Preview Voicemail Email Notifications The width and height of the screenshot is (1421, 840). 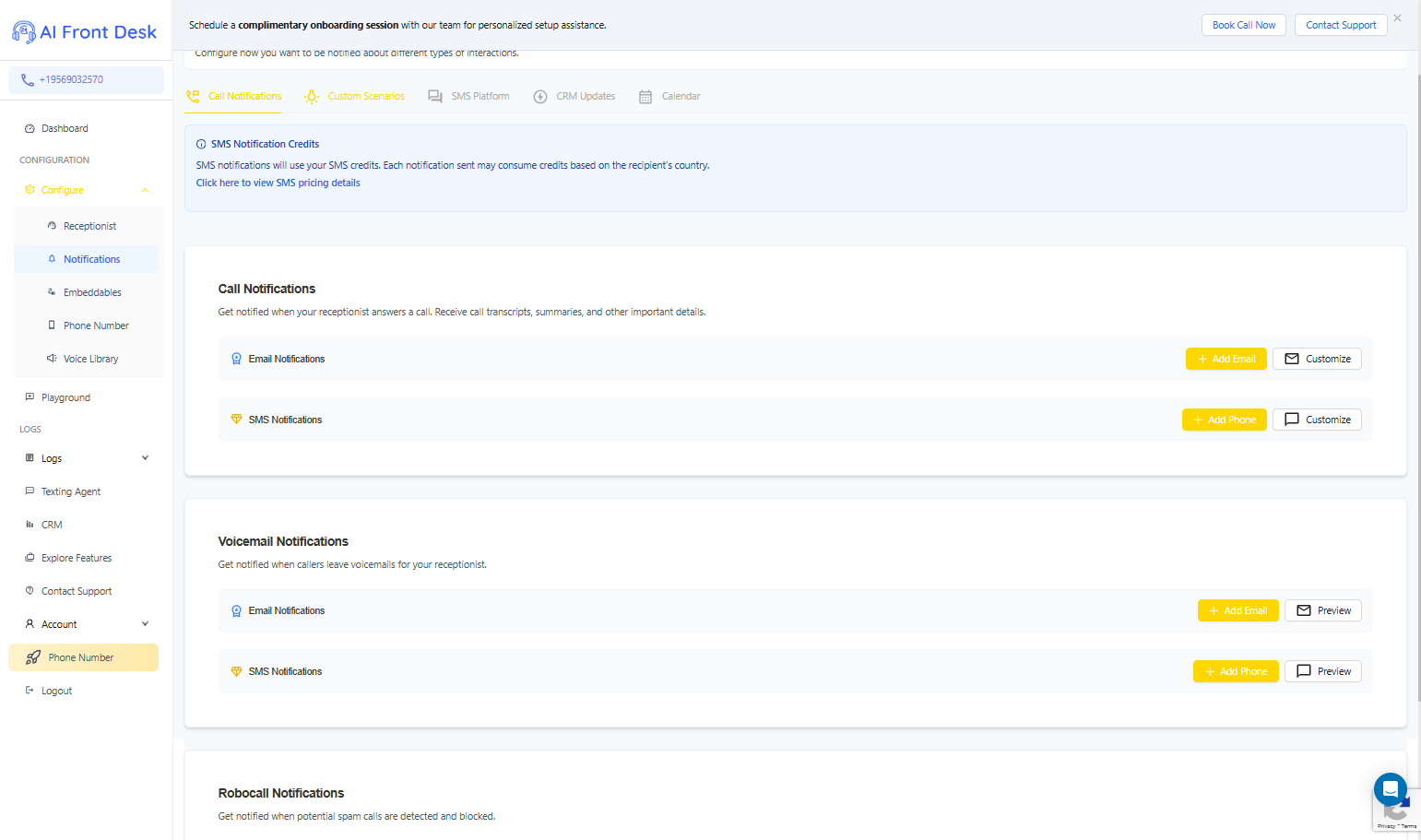tap(1323, 610)
